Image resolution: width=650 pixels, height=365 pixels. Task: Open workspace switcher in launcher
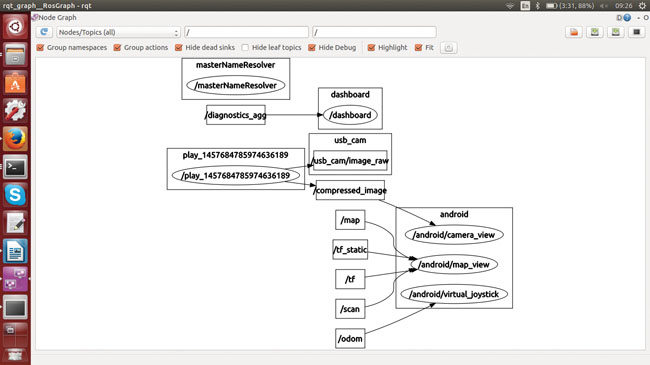[15, 334]
